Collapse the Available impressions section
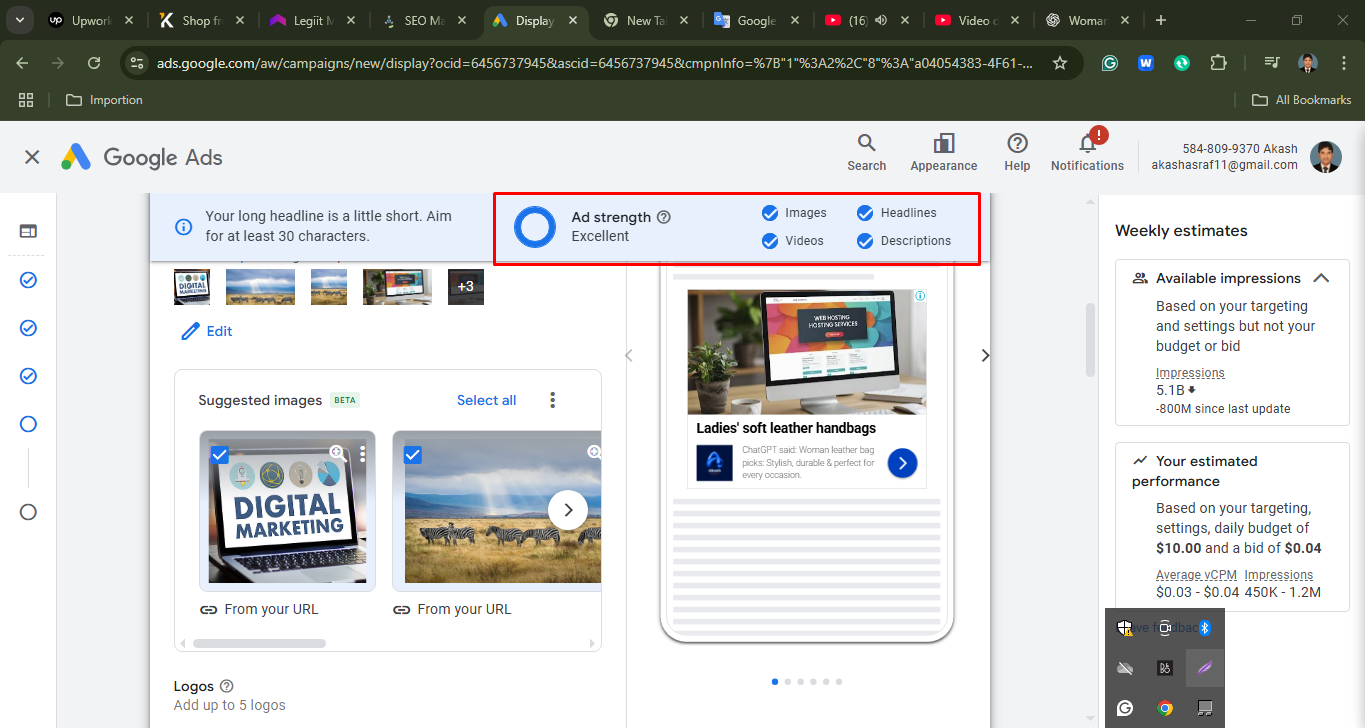 (x=1321, y=278)
